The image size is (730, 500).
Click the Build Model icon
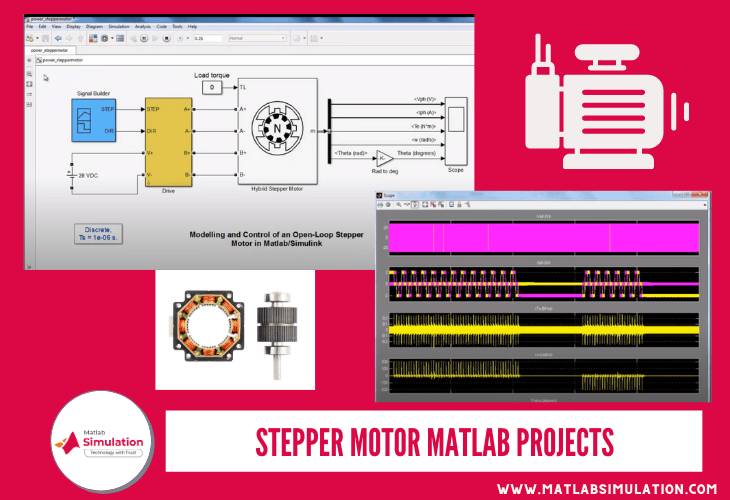[x=314, y=38]
